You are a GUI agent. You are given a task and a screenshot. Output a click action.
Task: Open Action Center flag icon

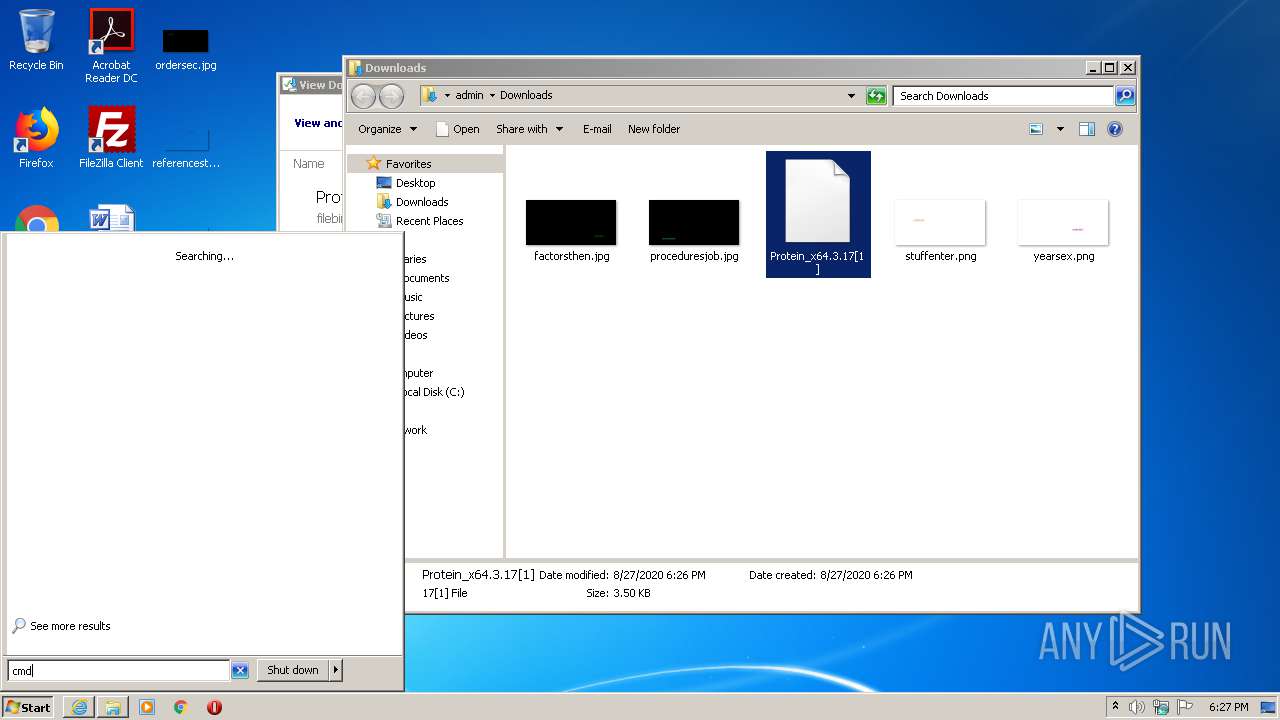(1185, 707)
